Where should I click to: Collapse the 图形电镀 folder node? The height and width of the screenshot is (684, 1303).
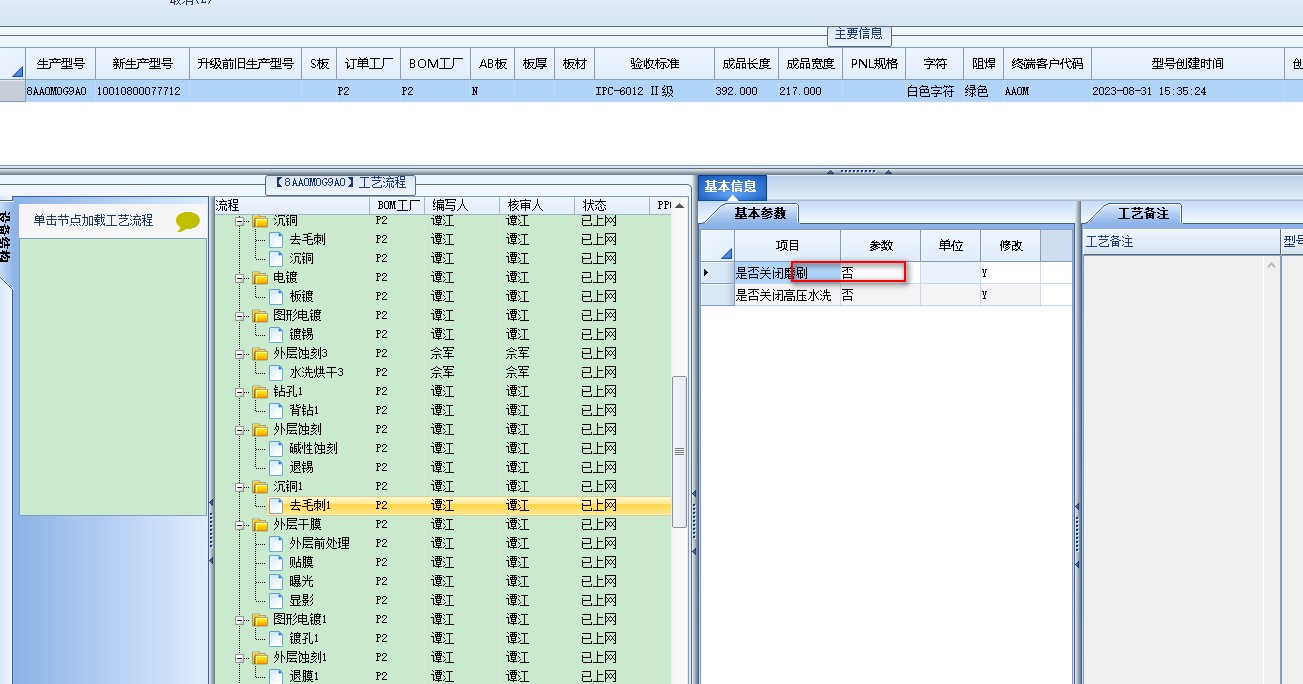(x=240, y=316)
